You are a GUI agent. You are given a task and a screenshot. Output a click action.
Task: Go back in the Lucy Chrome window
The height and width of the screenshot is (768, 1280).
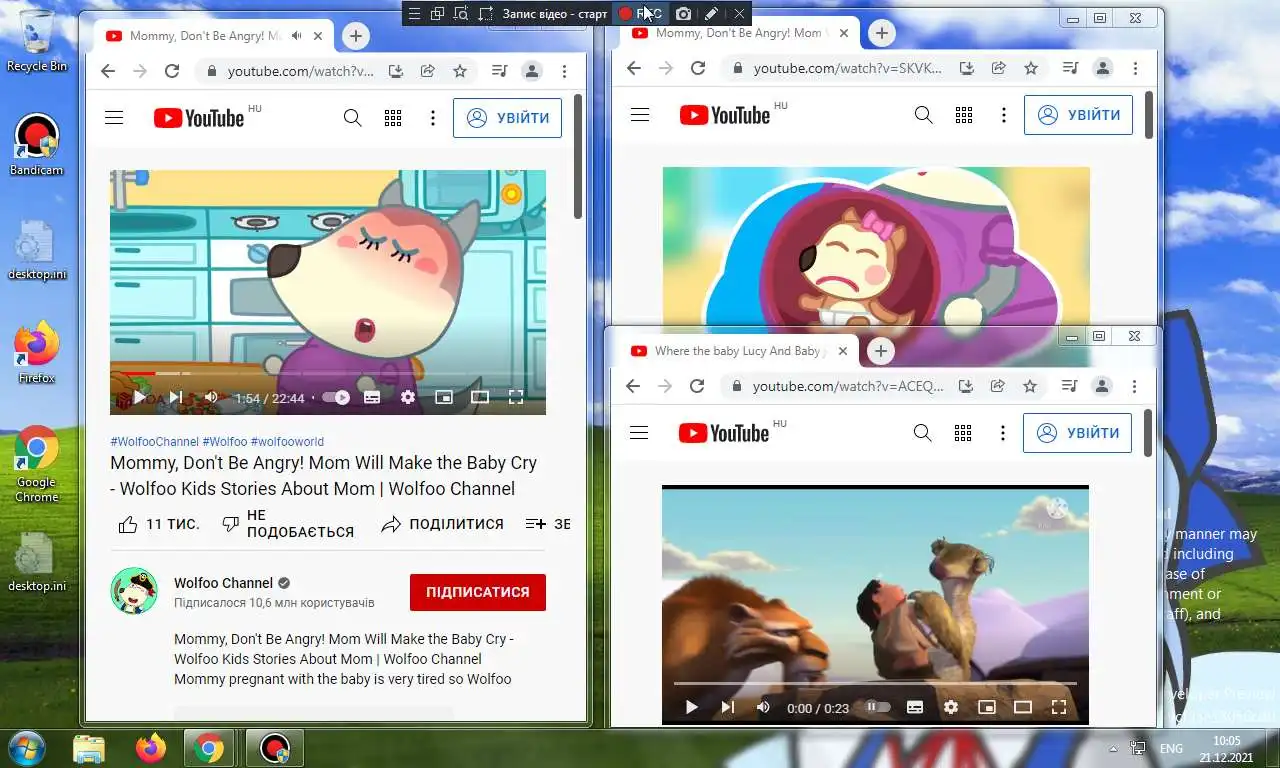[x=632, y=386]
